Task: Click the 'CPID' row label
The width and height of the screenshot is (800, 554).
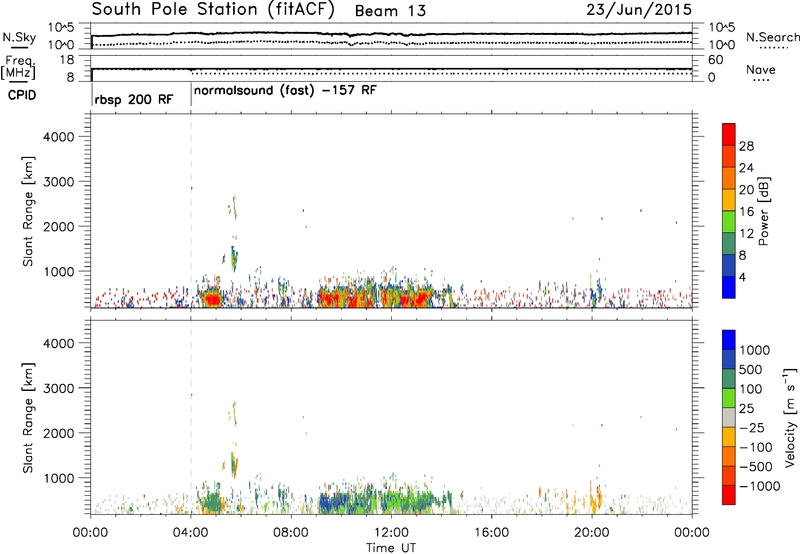Action: click(22, 95)
